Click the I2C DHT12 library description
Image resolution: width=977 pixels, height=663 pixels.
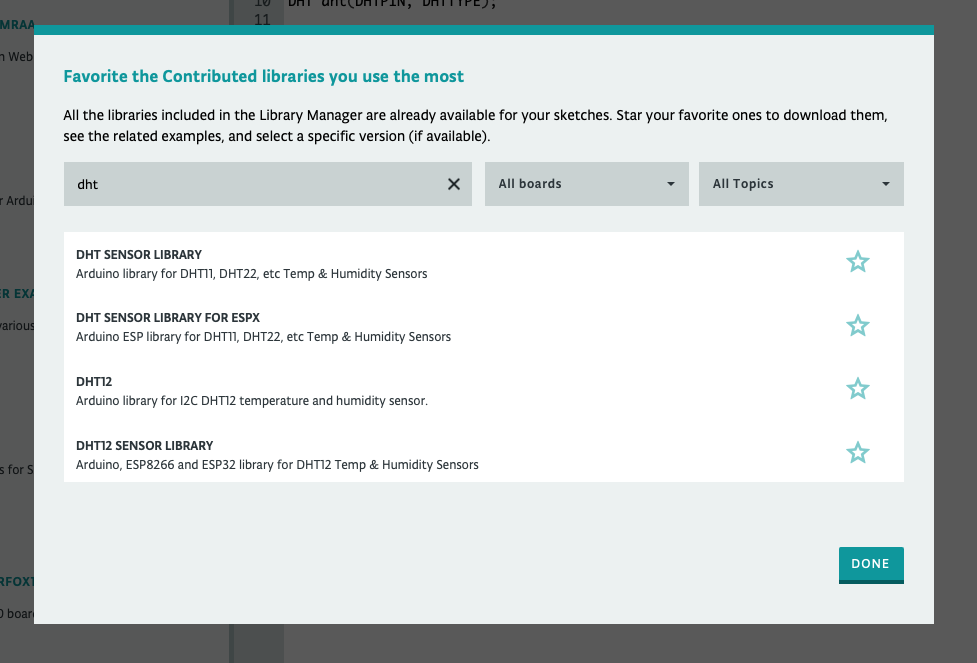pyautogui.click(x=251, y=401)
